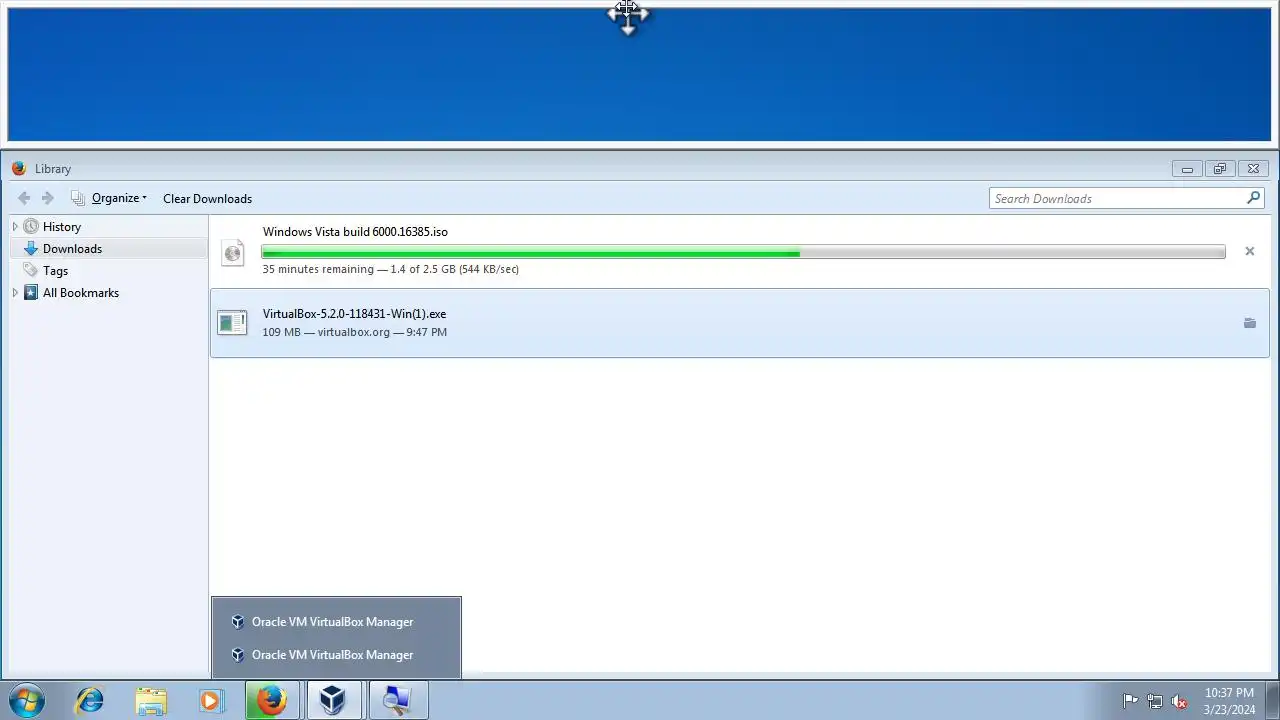This screenshot has width=1280, height=720.
Task: Click the network tray icon
Action: tap(1155, 701)
